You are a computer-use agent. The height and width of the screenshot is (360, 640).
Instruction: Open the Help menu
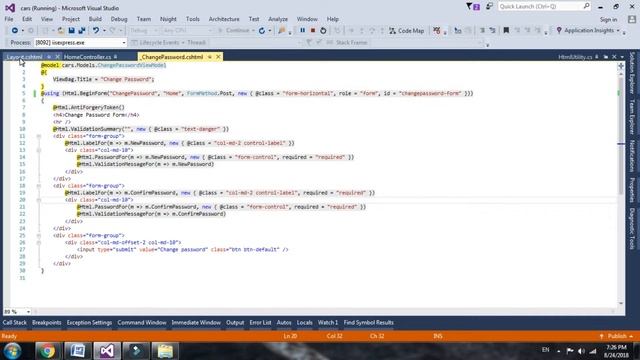(333, 19)
